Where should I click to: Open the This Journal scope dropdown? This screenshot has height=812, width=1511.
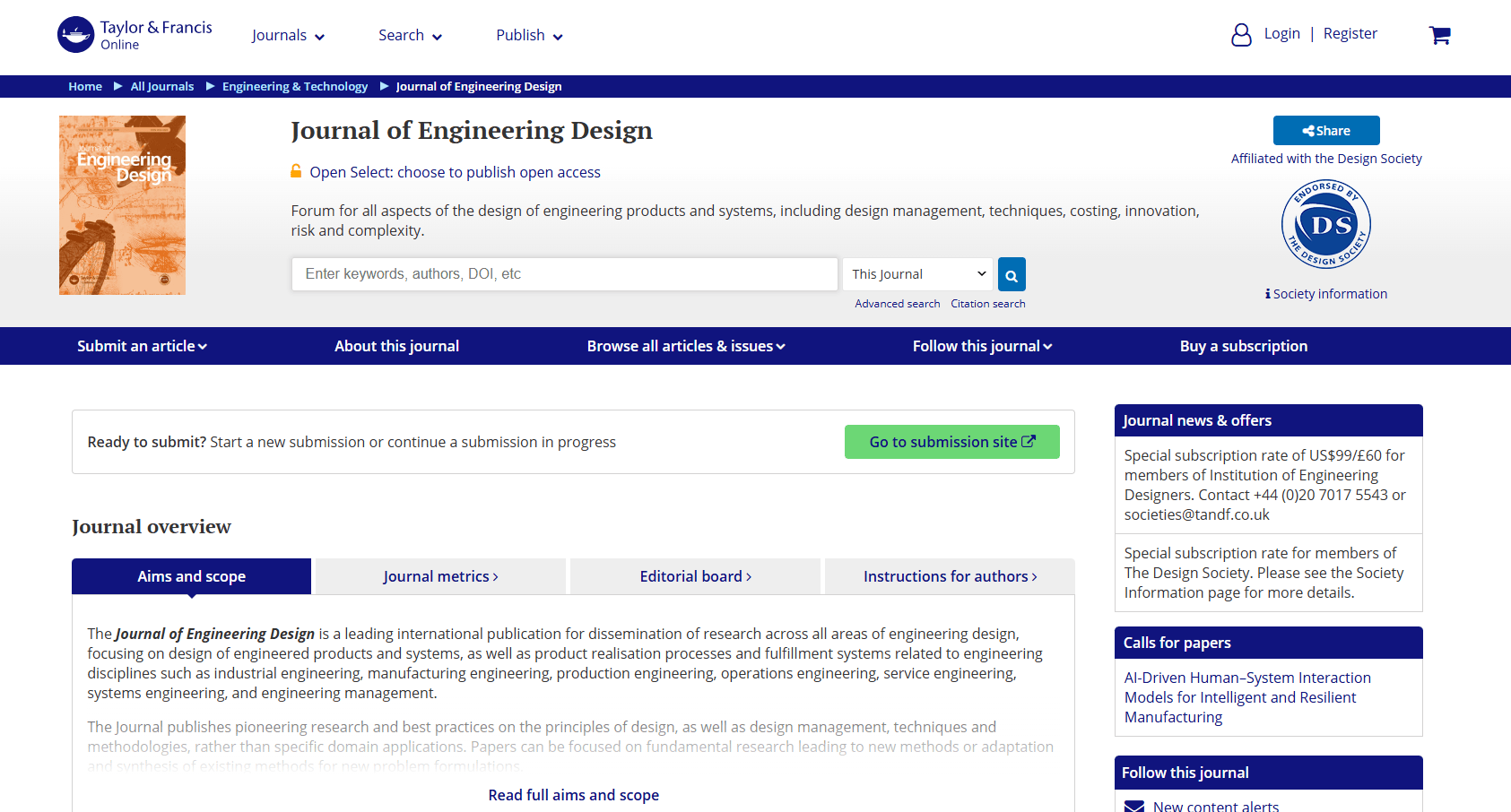coord(917,274)
